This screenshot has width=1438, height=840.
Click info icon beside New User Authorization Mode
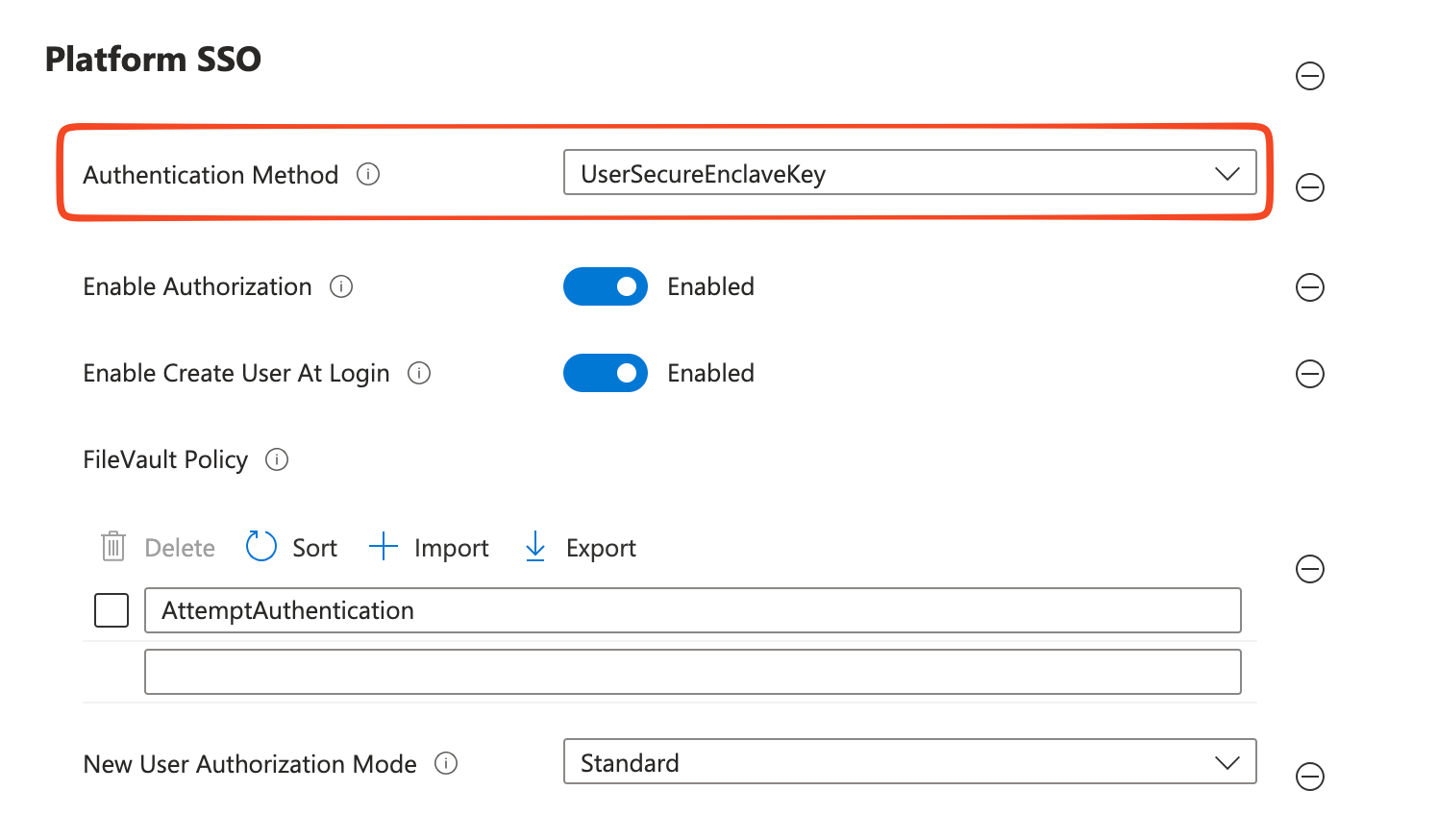[446, 763]
